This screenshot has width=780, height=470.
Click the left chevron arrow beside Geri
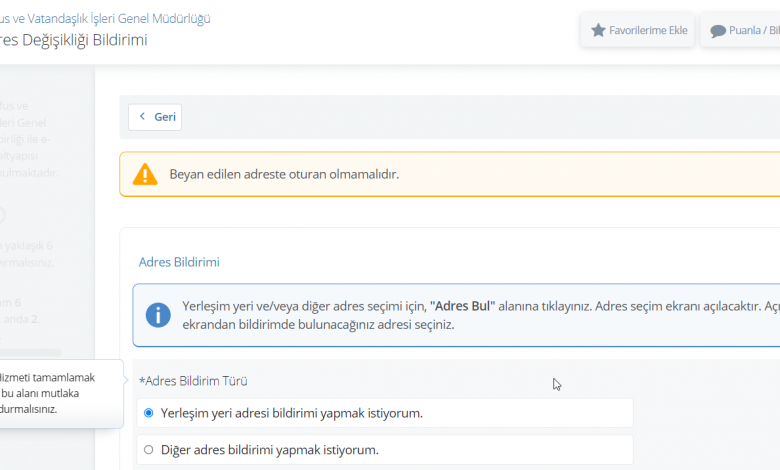pyautogui.click(x=142, y=117)
